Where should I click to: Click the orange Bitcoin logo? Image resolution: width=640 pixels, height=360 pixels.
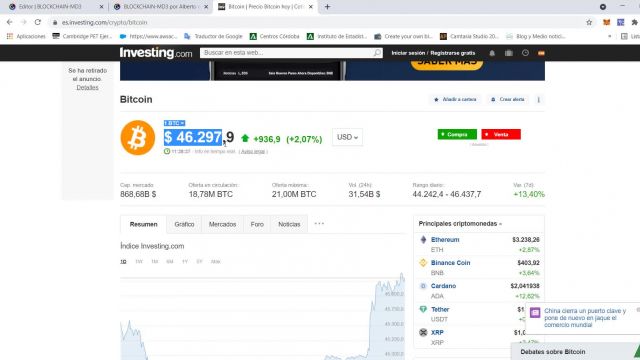click(x=138, y=138)
